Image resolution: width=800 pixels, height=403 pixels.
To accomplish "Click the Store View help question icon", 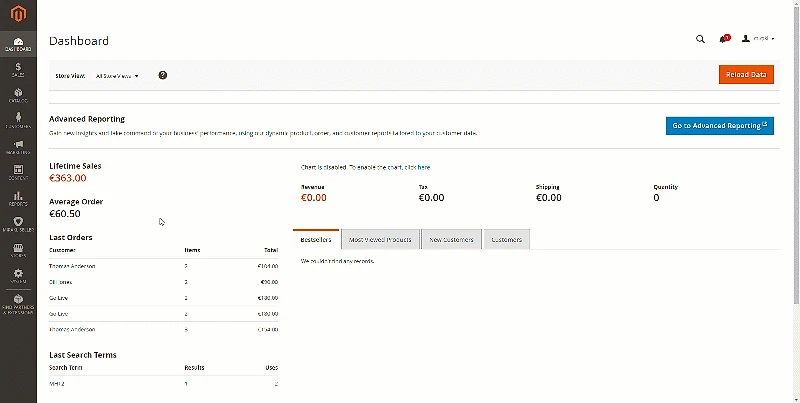I will [x=163, y=75].
